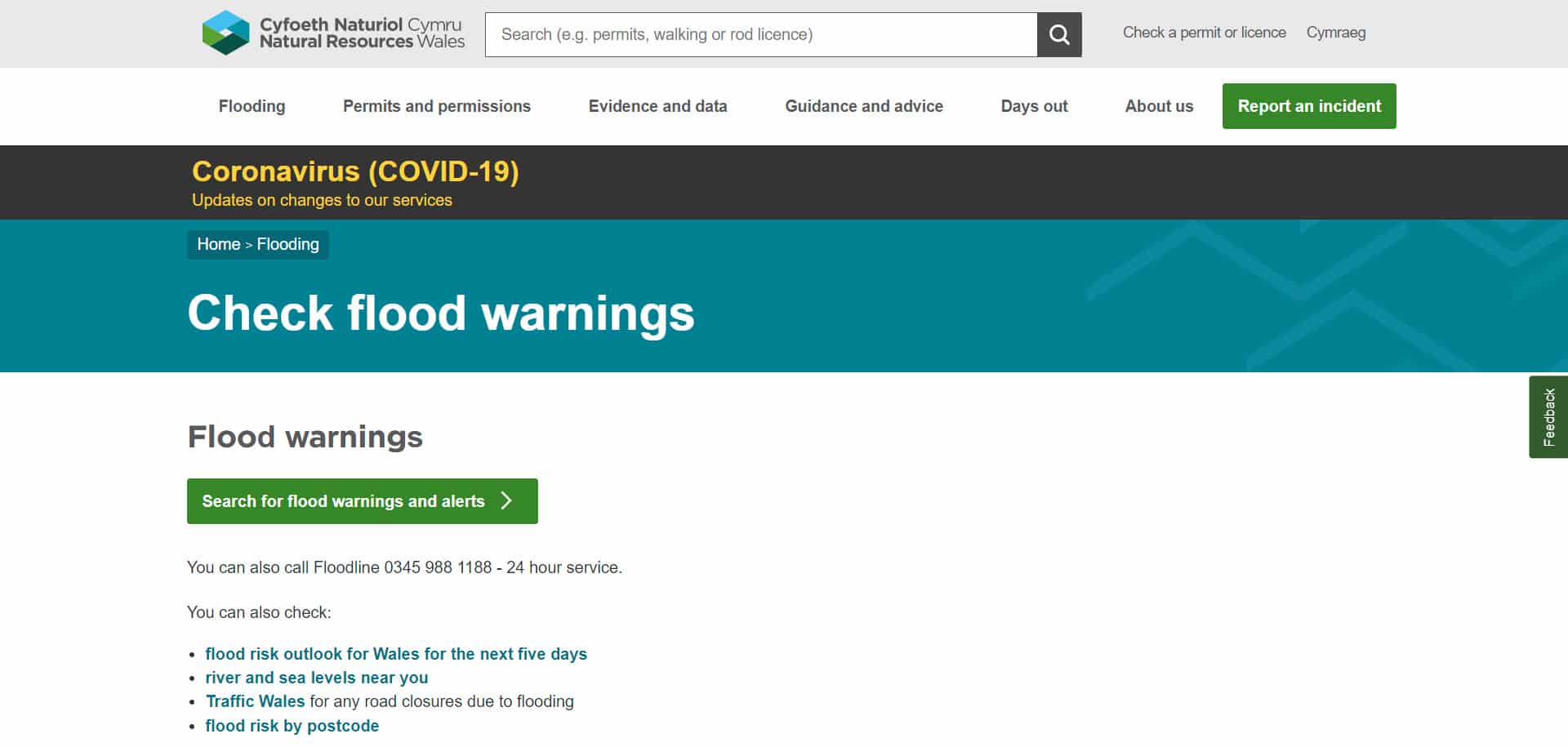The image size is (1568, 747).
Task: View five-day flood risk outlook for Wales
Action: (396, 654)
